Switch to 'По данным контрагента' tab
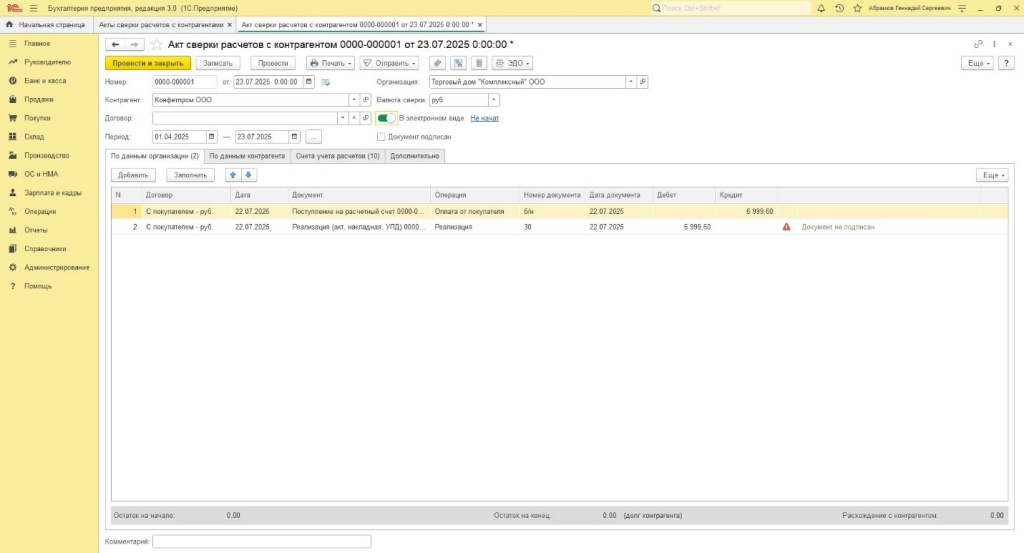The image size is (1024, 553). coord(247,156)
